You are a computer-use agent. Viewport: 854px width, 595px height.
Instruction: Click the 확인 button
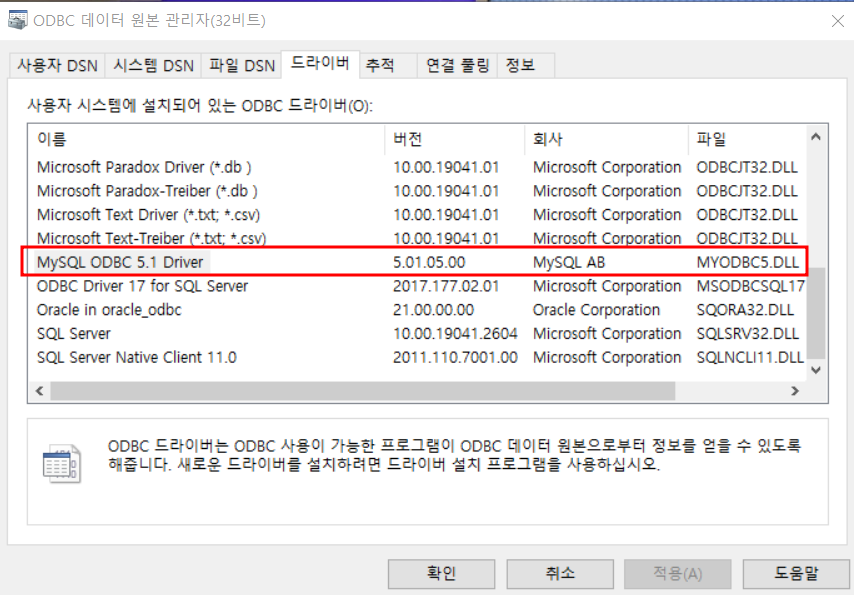point(441,574)
